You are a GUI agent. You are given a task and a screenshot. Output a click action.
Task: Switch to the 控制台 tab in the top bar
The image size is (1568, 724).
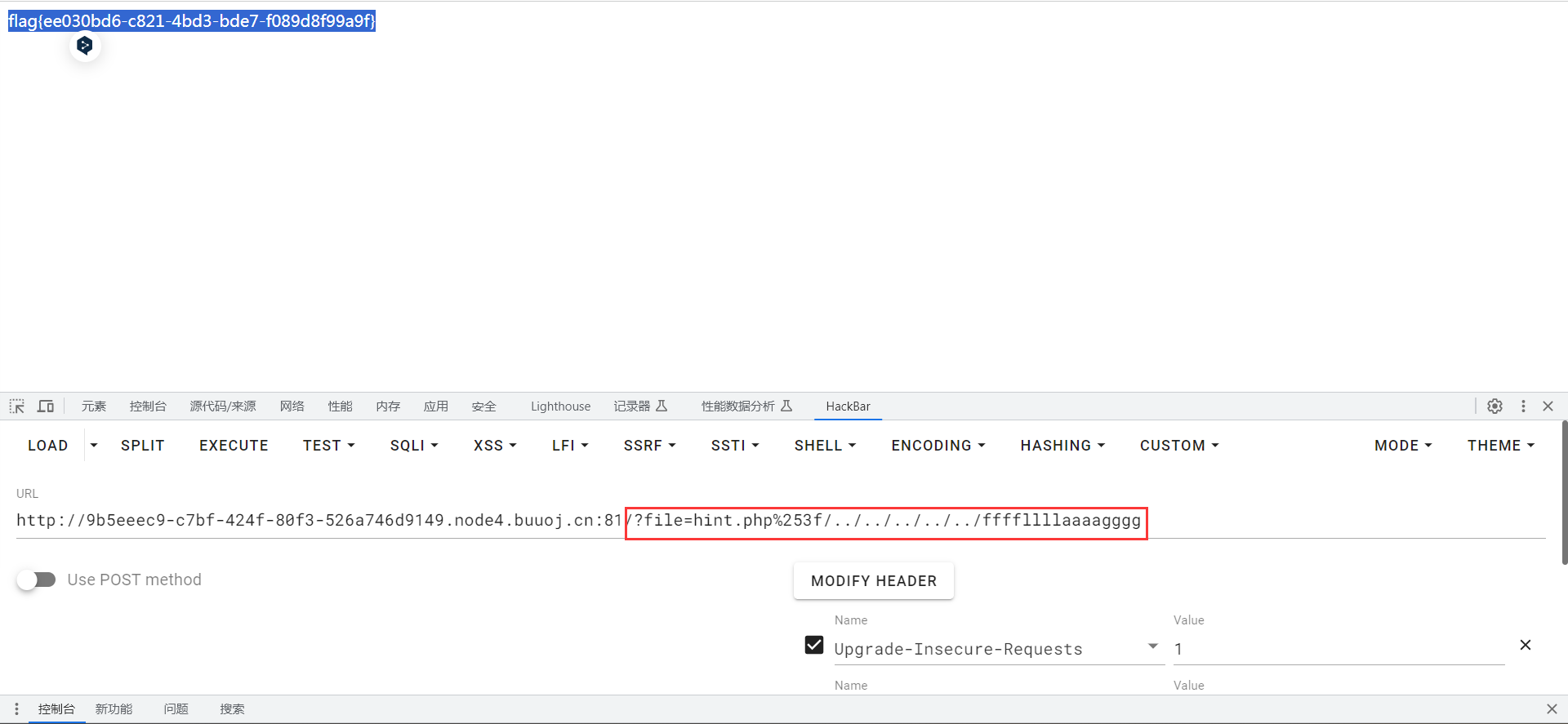[148, 406]
